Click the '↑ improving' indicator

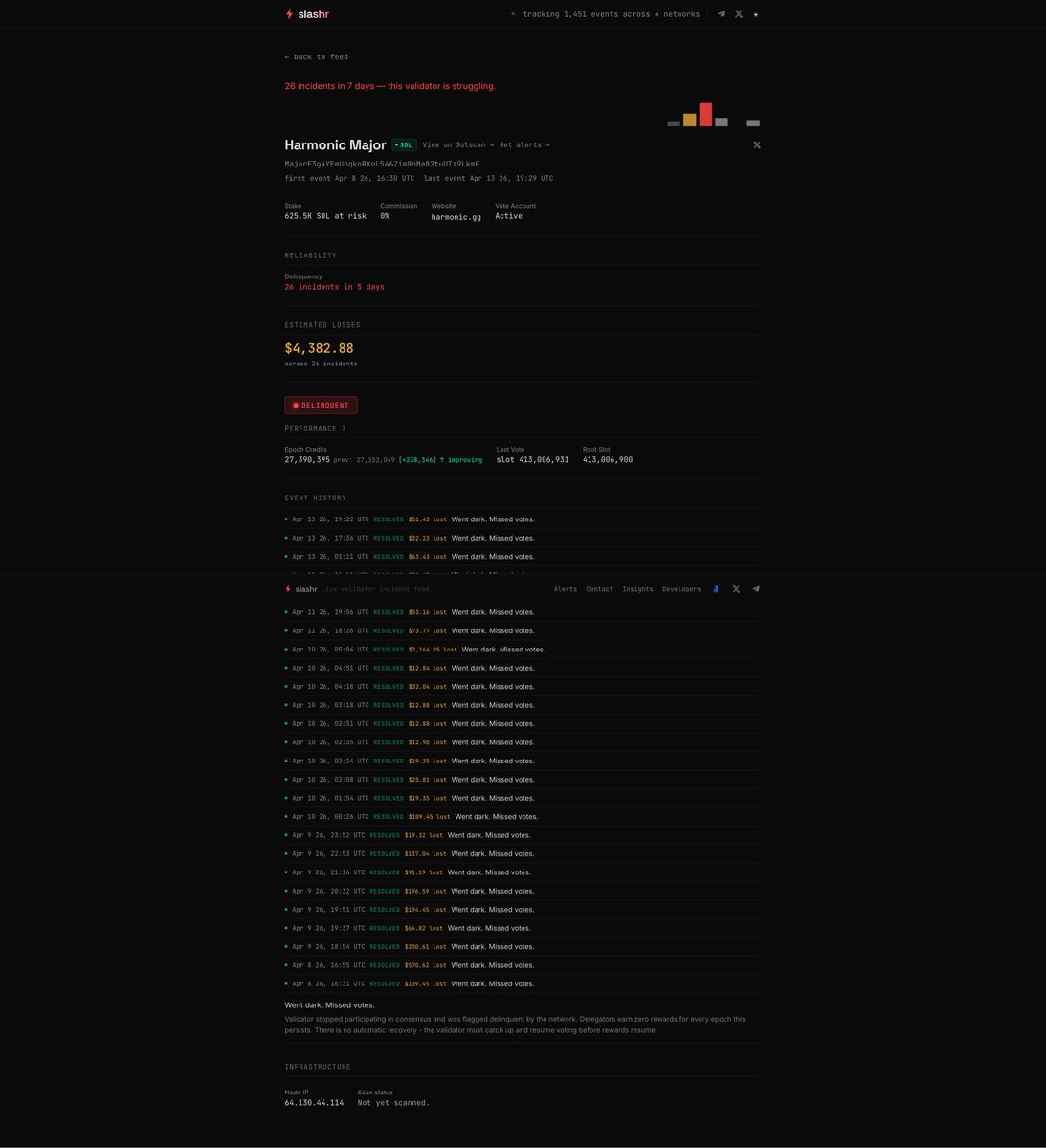461,460
